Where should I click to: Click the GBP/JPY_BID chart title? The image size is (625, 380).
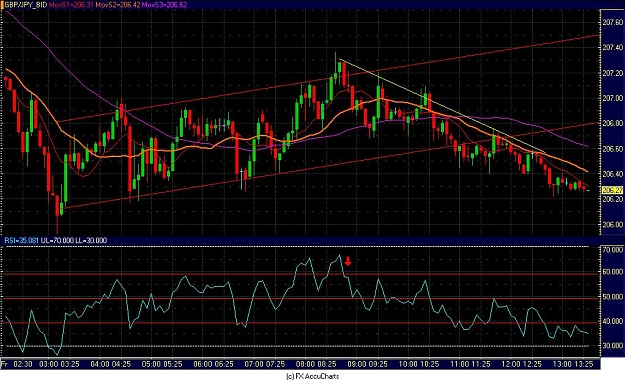pyautogui.click(x=25, y=5)
